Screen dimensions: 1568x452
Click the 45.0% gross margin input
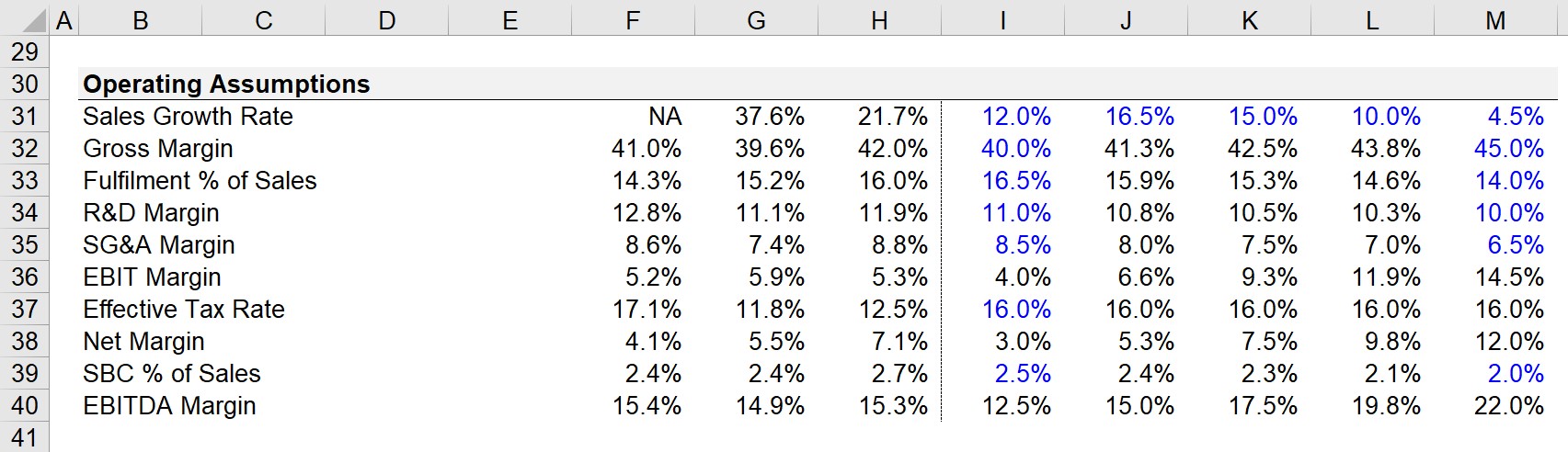1509,149
